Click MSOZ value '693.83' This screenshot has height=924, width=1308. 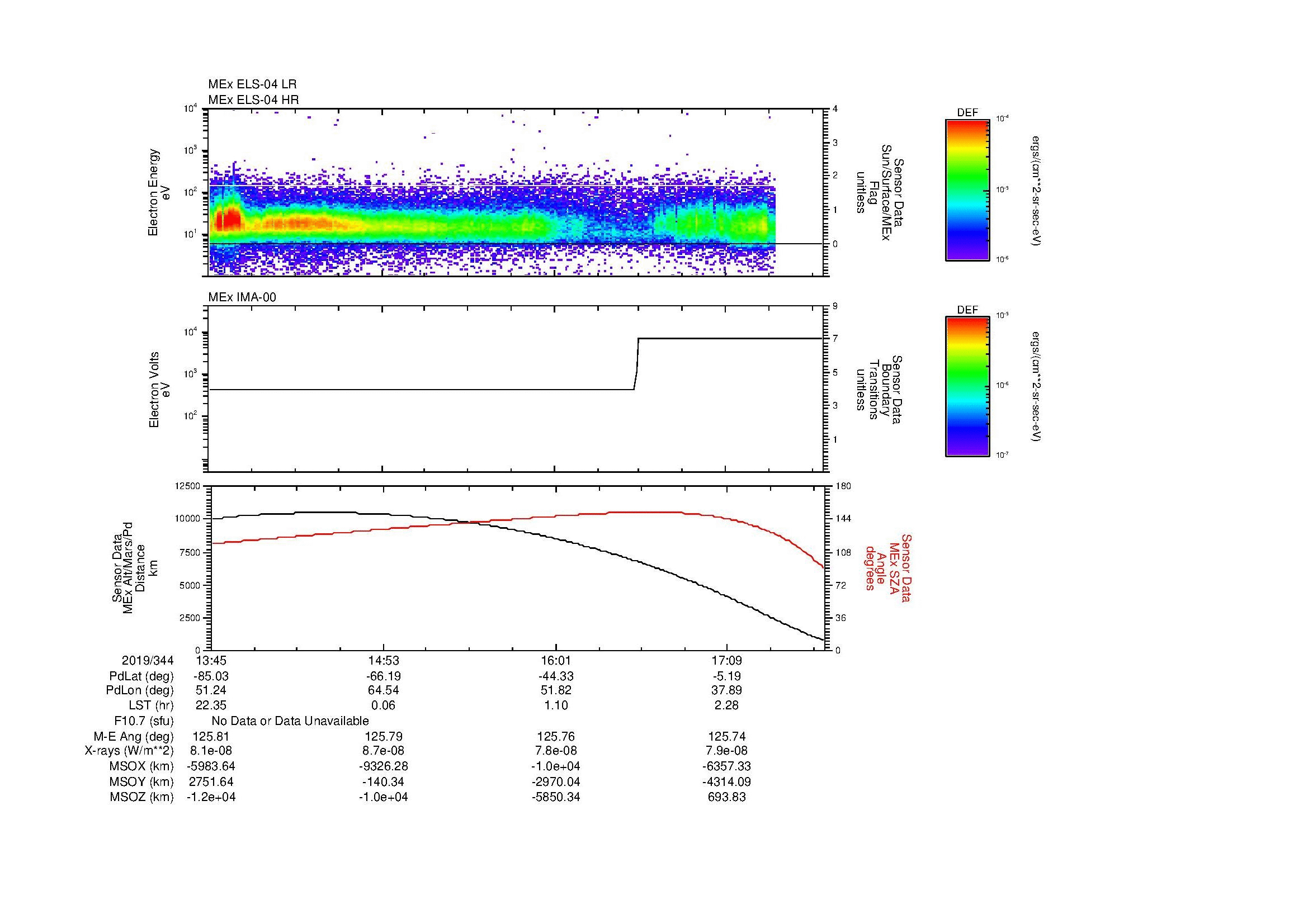pyautogui.click(x=727, y=797)
